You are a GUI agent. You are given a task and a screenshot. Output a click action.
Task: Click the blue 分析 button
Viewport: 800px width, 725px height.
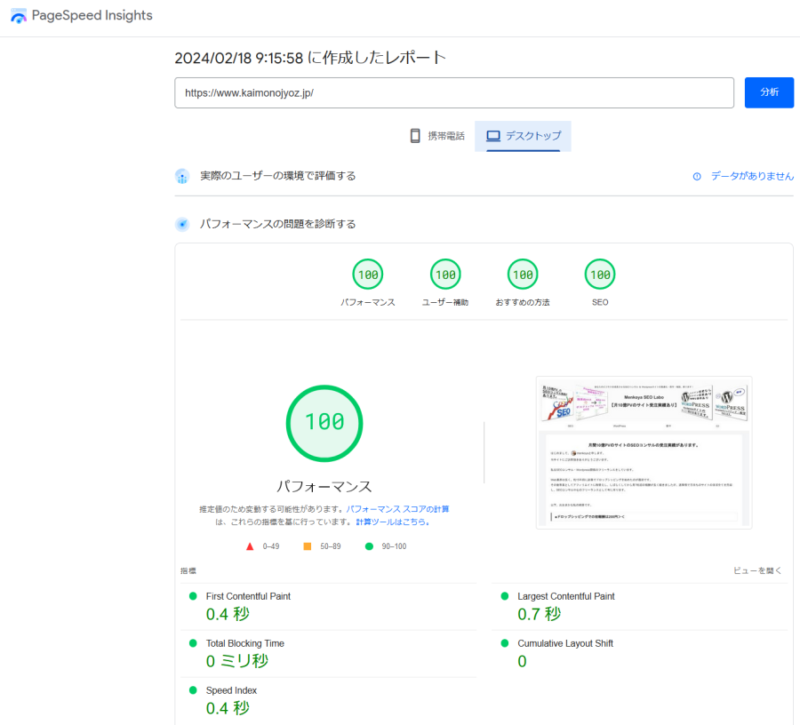pyautogui.click(x=769, y=92)
